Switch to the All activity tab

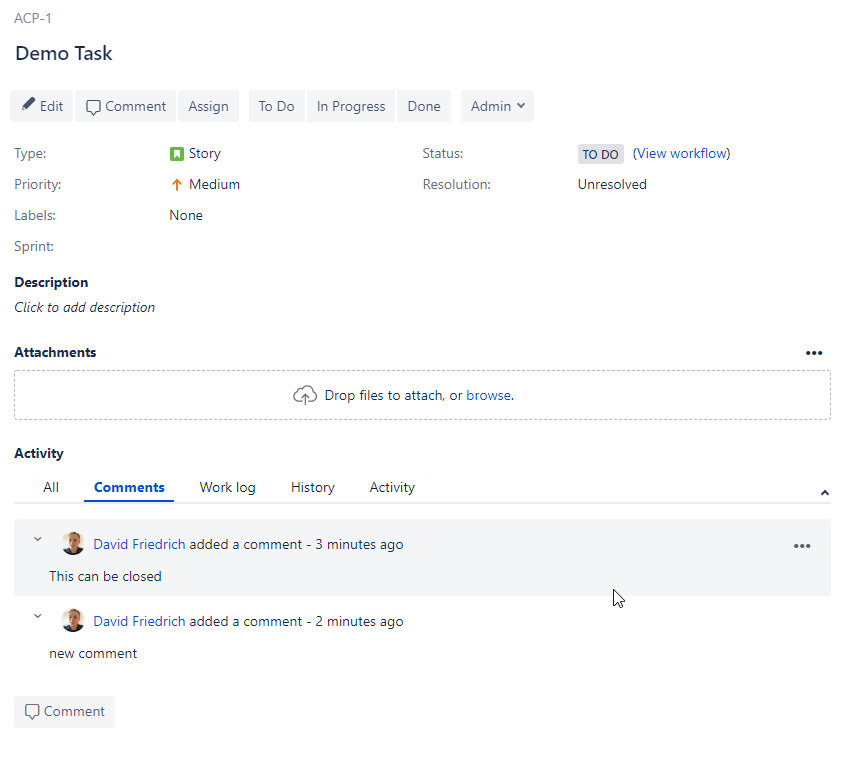pos(51,487)
